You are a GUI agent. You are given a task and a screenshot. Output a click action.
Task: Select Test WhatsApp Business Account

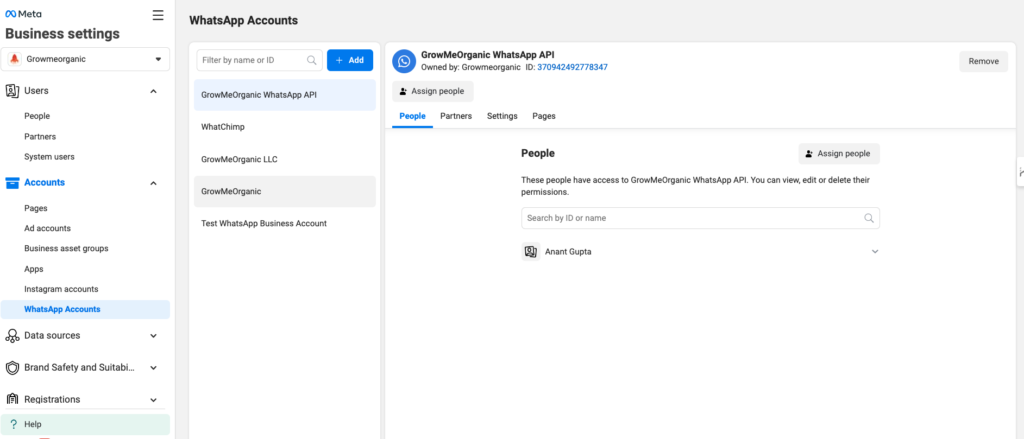(x=285, y=223)
